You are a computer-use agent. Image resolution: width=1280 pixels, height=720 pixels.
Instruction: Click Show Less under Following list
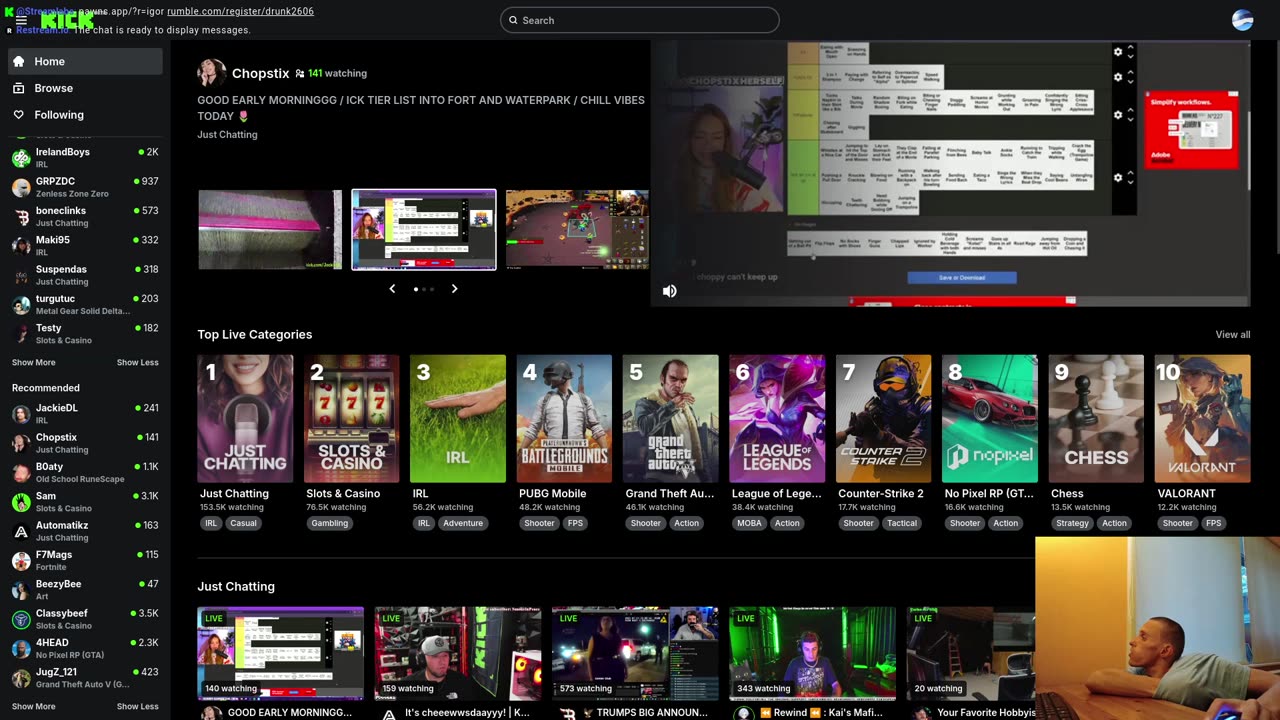(137, 362)
